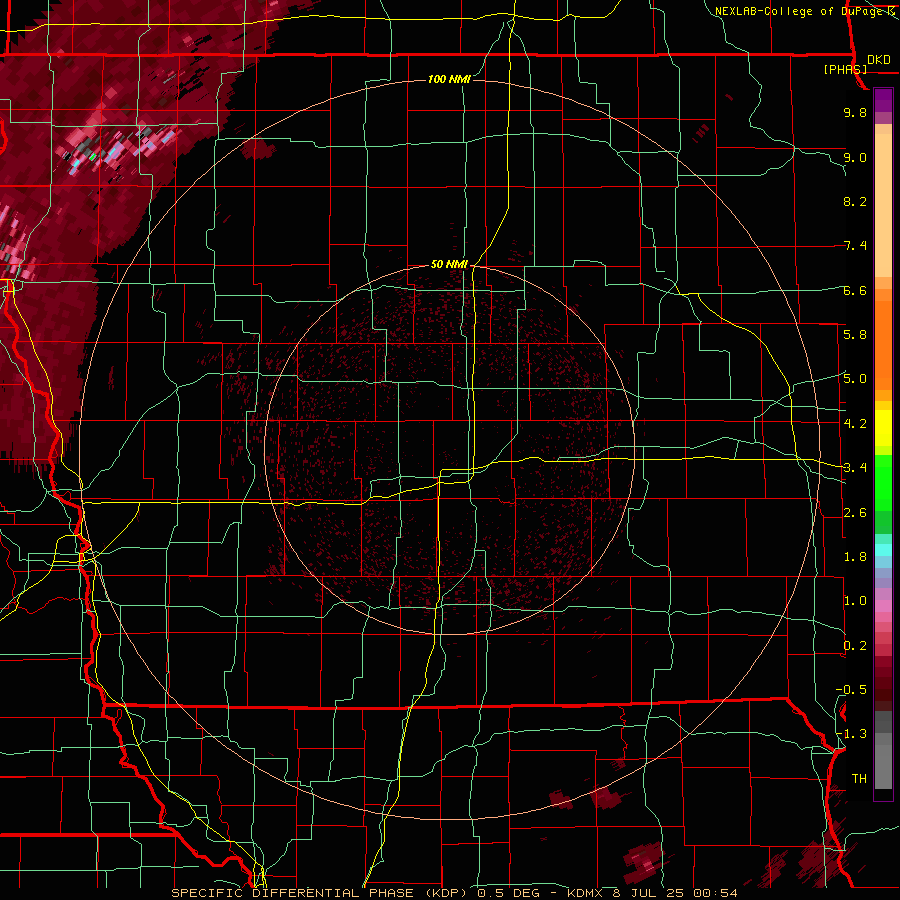900x900 pixels.
Task: Click the 0.2 scale value
Action: click(855, 646)
